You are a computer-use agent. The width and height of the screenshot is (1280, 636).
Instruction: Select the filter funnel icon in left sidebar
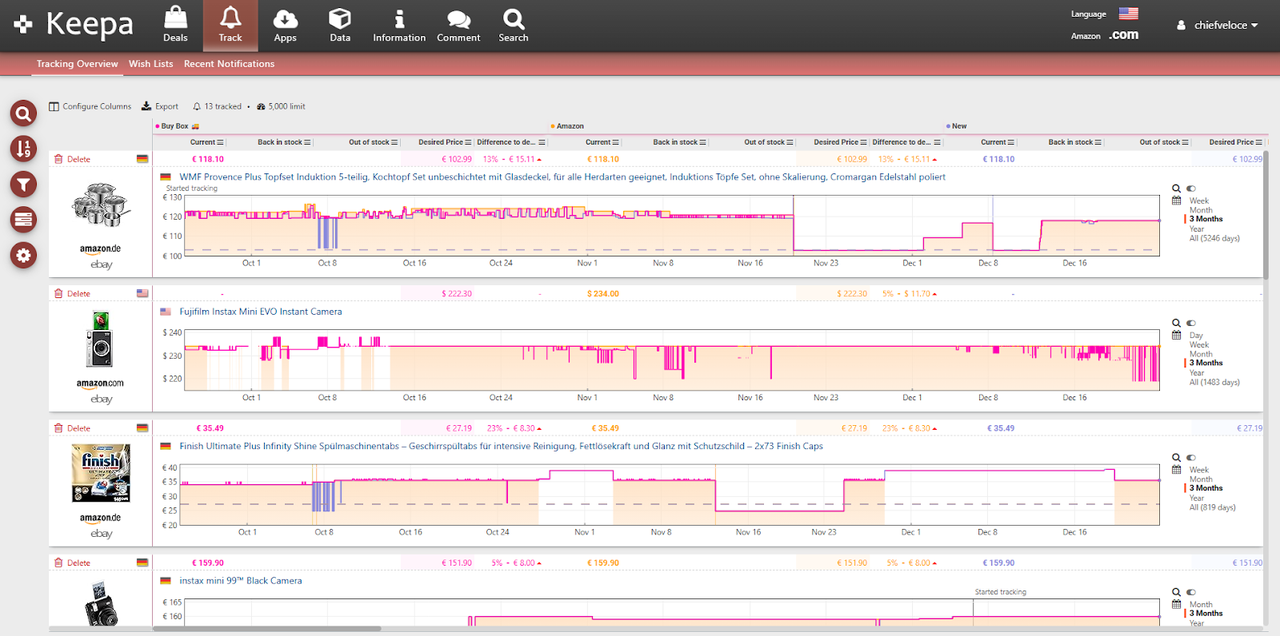click(23, 184)
